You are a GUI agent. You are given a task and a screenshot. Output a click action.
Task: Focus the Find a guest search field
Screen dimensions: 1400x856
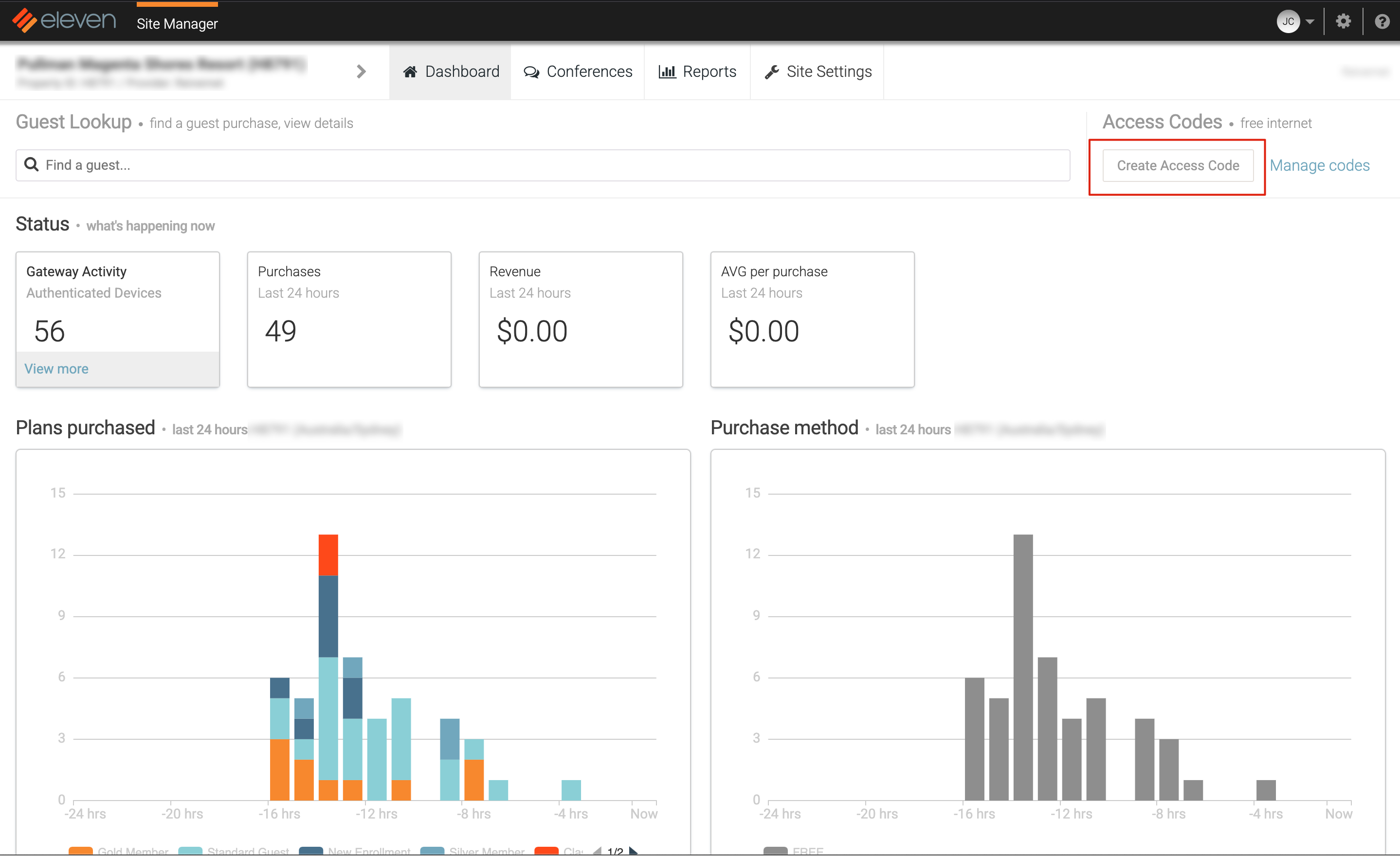pos(543,165)
